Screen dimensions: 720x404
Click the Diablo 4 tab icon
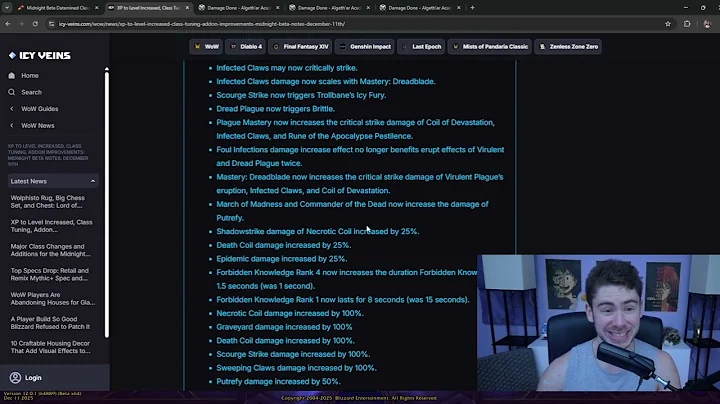click(233, 46)
